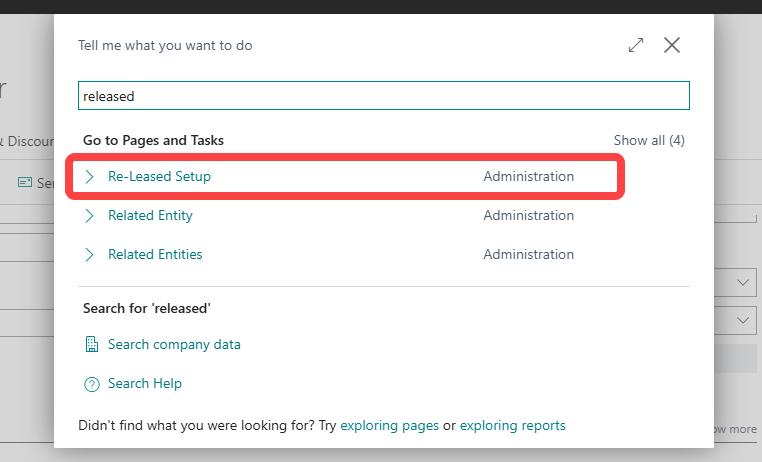Open the Related Entities result

pyautogui.click(x=155, y=255)
